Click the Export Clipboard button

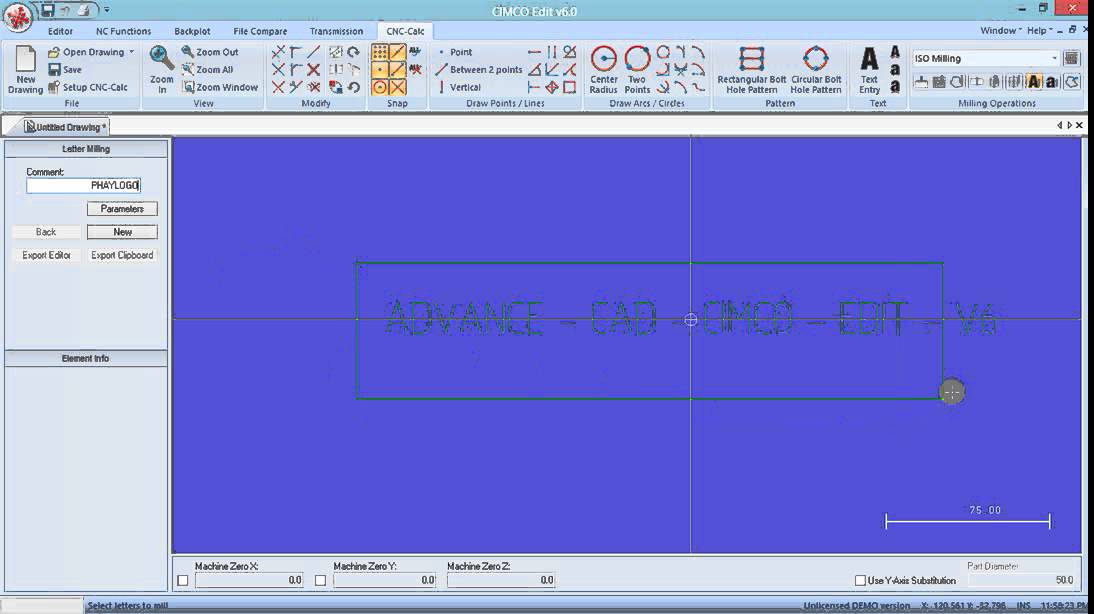click(122, 255)
